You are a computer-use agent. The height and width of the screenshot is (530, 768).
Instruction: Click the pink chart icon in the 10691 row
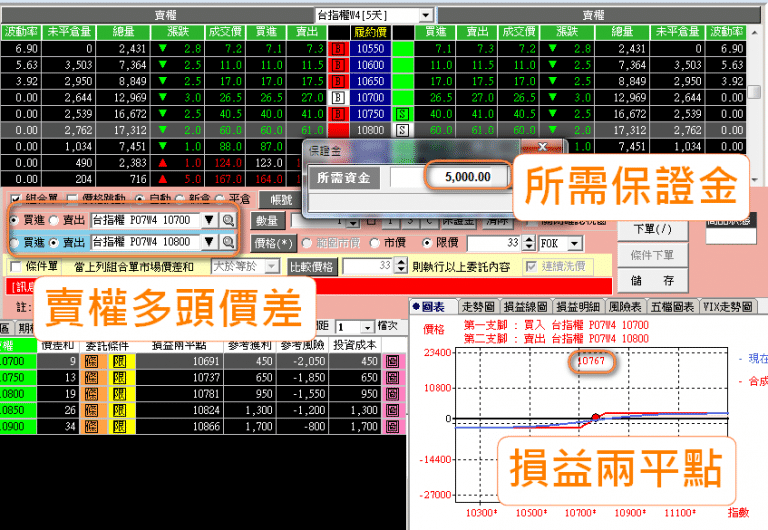point(392,361)
